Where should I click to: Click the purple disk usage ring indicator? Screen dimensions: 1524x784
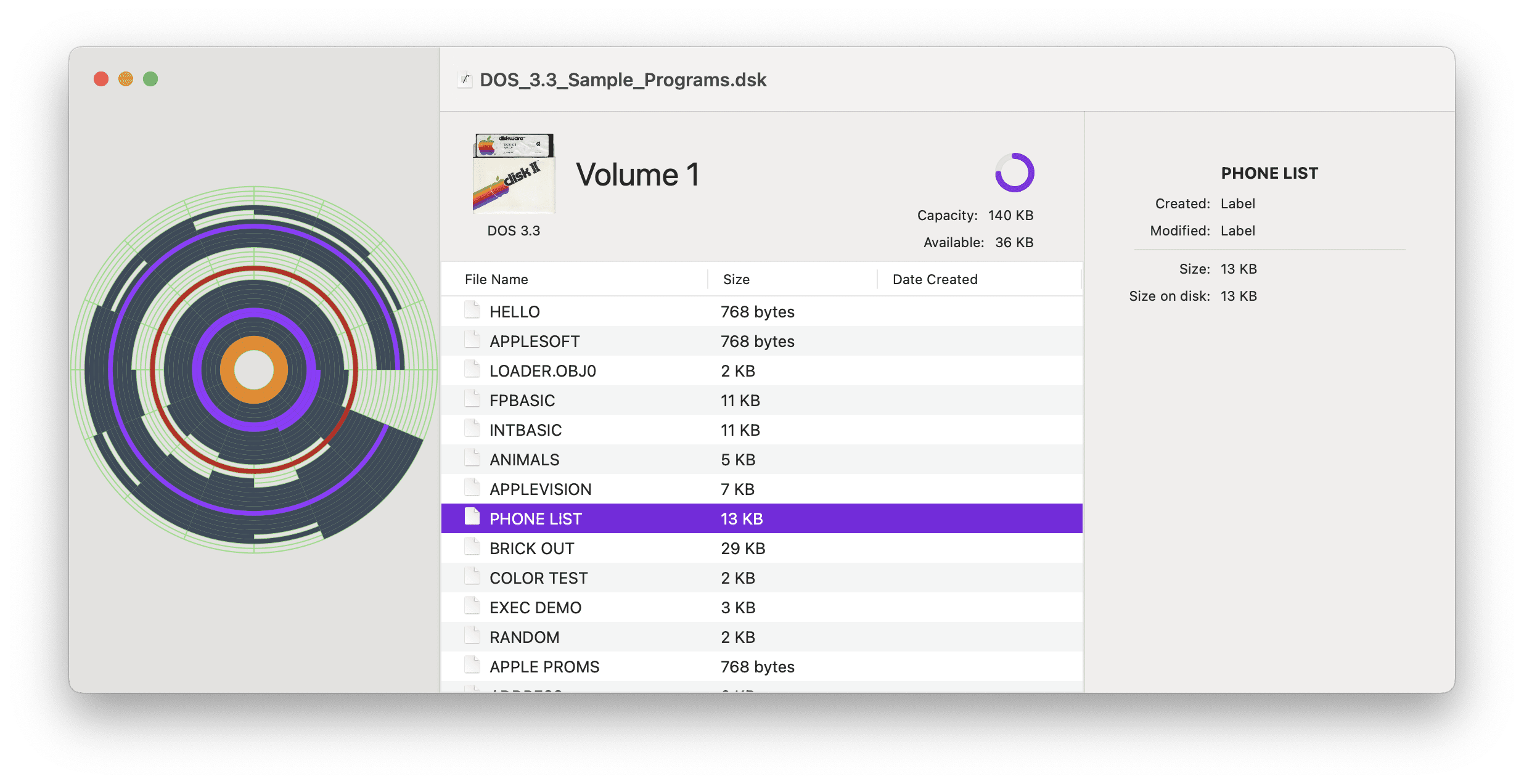[1014, 173]
